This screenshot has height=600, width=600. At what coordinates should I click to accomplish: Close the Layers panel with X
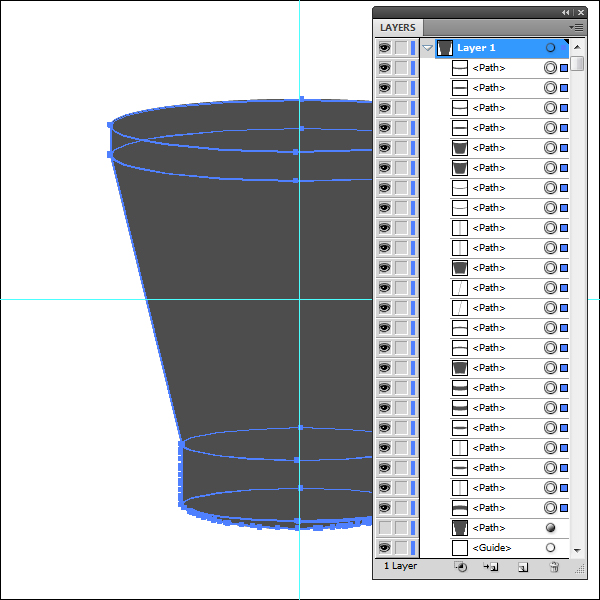pyautogui.click(x=581, y=13)
